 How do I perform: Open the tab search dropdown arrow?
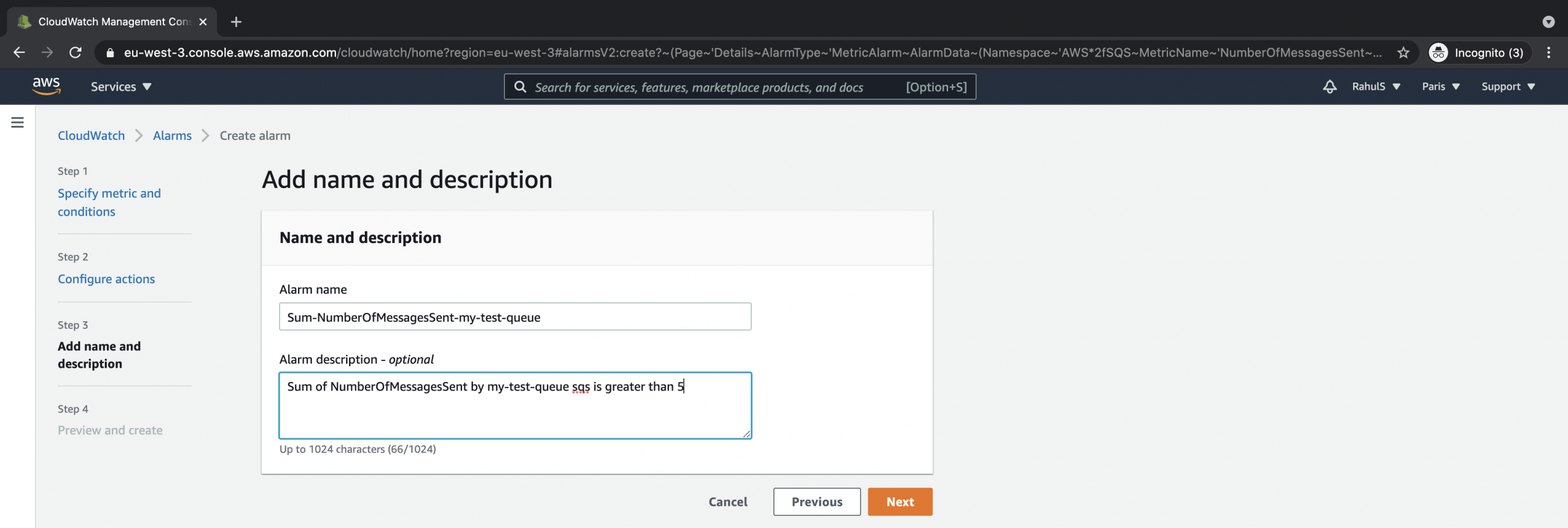[x=1549, y=22]
